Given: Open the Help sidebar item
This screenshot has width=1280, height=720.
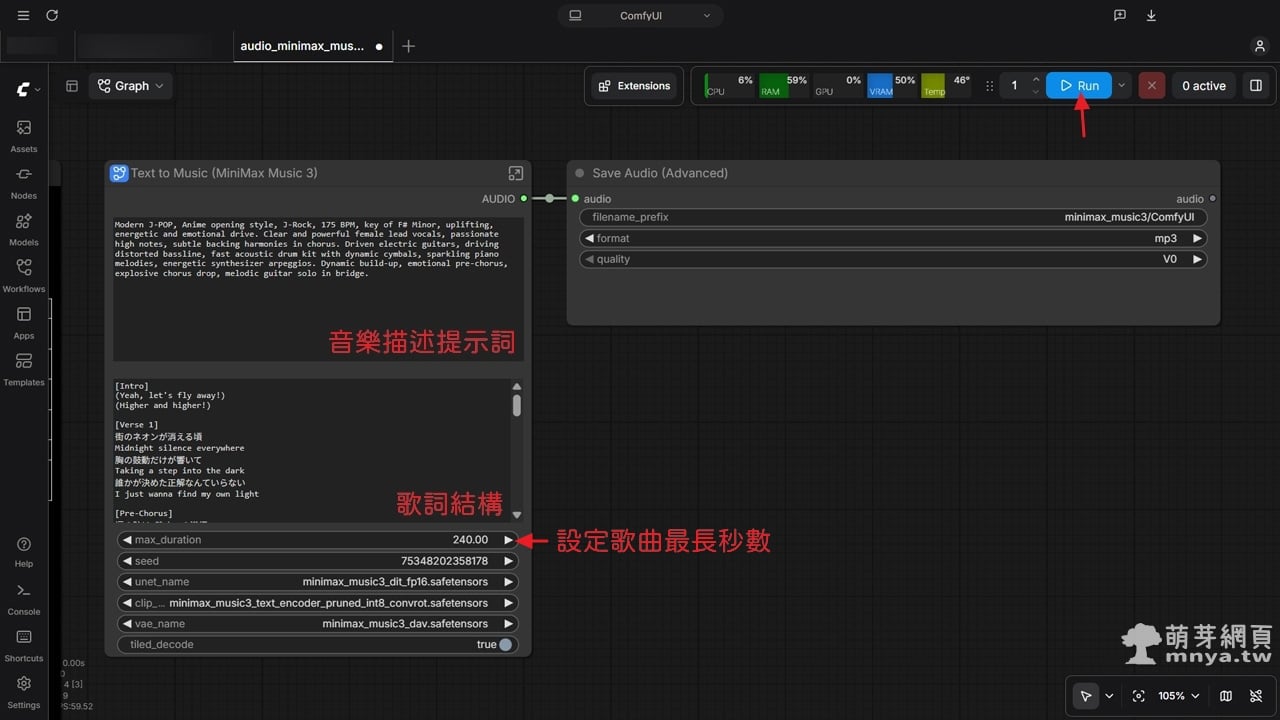Looking at the screenshot, I should click(24, 551).
